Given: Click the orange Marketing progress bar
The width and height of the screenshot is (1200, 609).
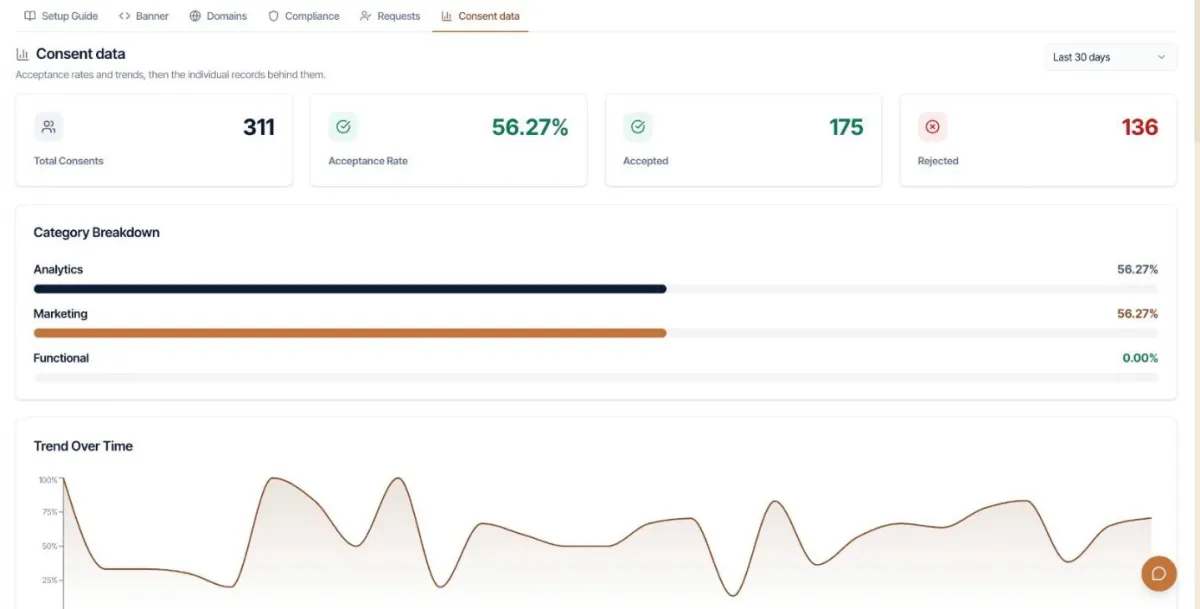Looking at the screenshot, I should 350,333.
